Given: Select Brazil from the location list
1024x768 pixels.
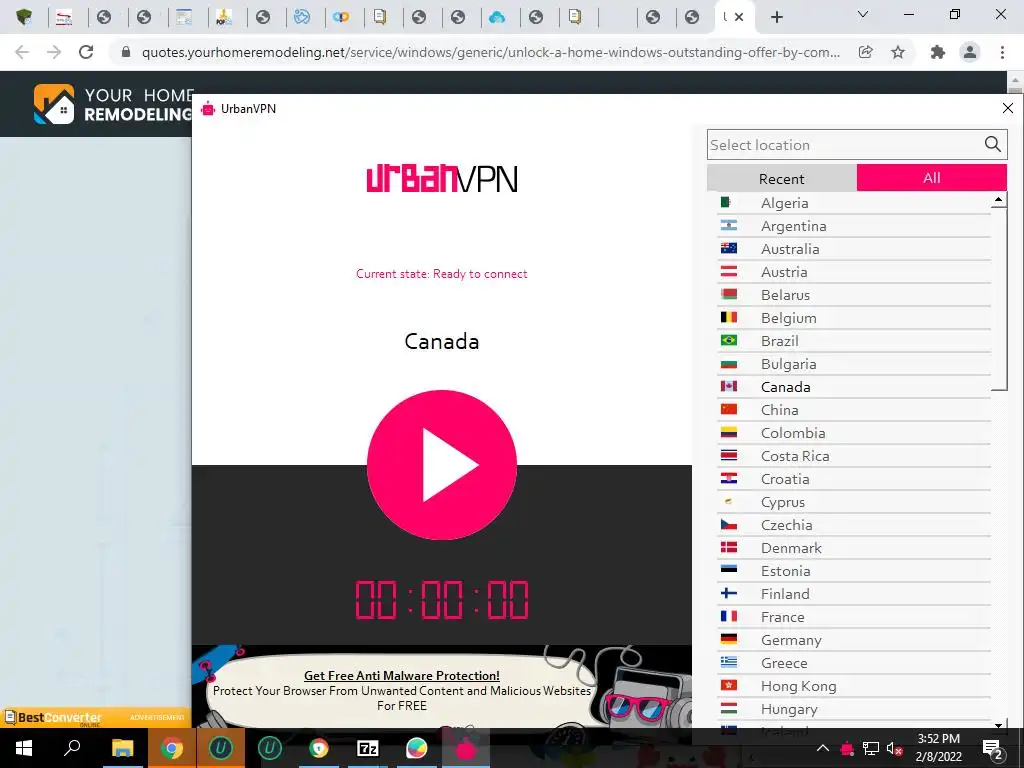Looking at the screenshot, I should pos(854,341).
